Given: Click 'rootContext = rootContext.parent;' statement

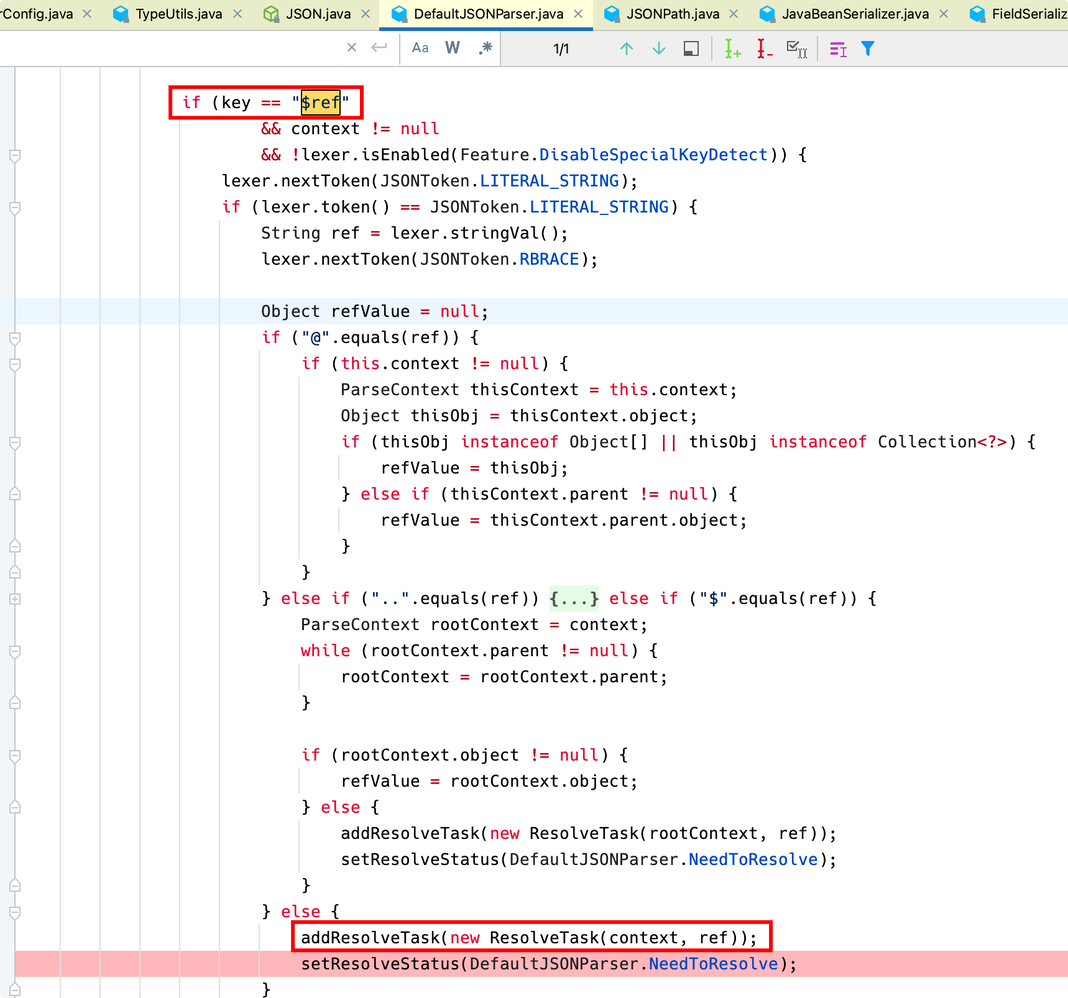Looking at the screenshot, I should coord(504,677).
